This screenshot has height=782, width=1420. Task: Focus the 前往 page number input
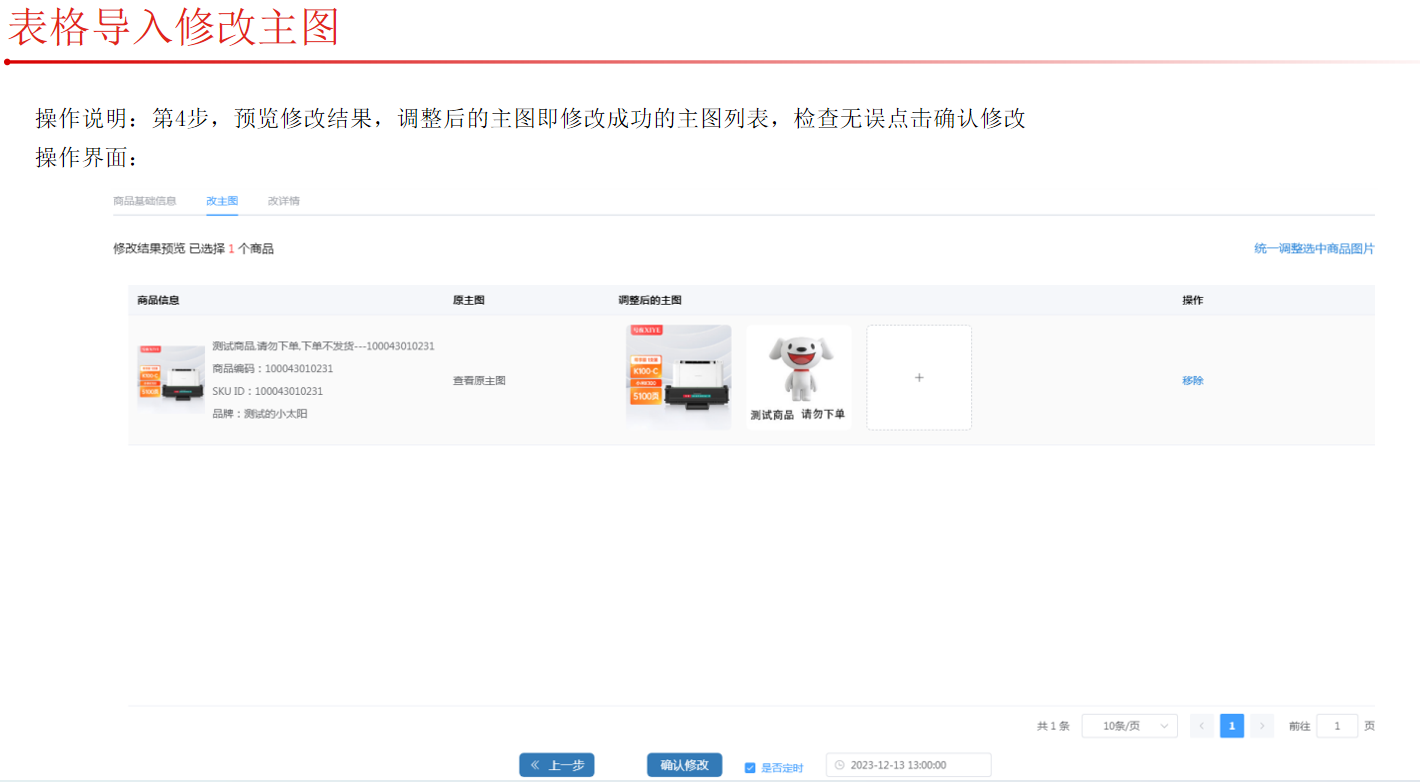tap(1337, 726)
